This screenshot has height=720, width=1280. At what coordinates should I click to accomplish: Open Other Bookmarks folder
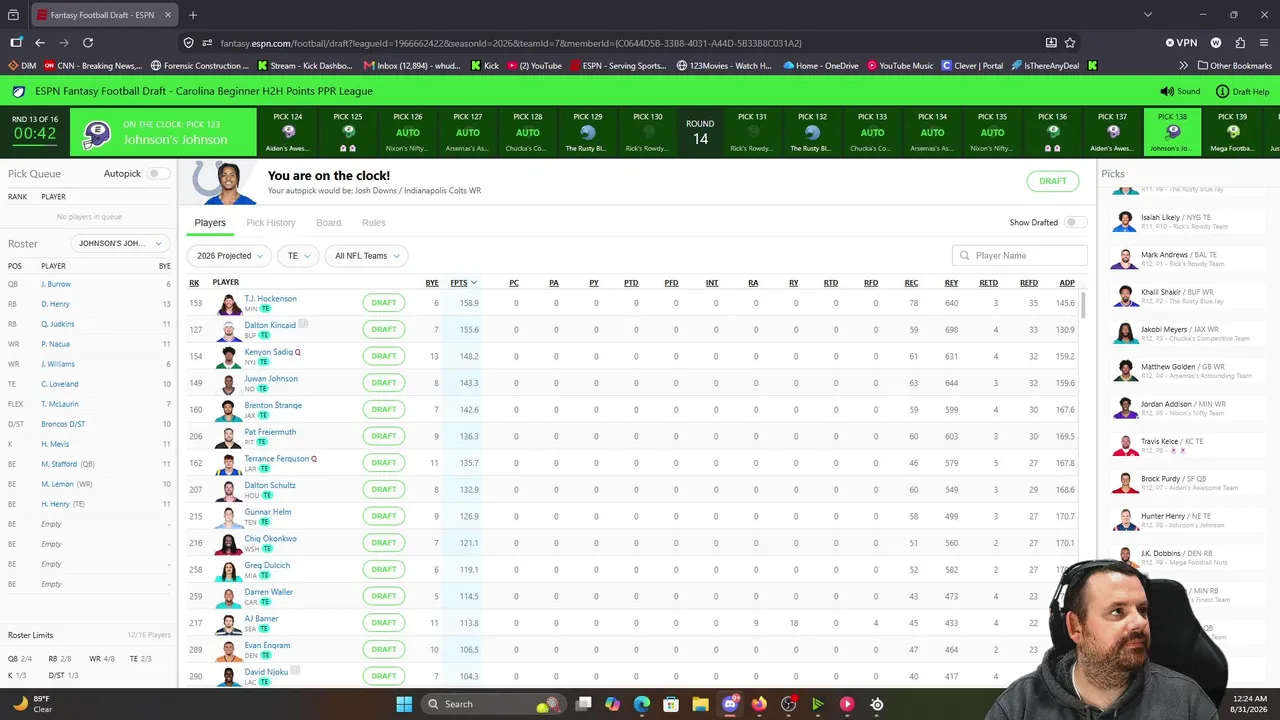[1234, 66]
